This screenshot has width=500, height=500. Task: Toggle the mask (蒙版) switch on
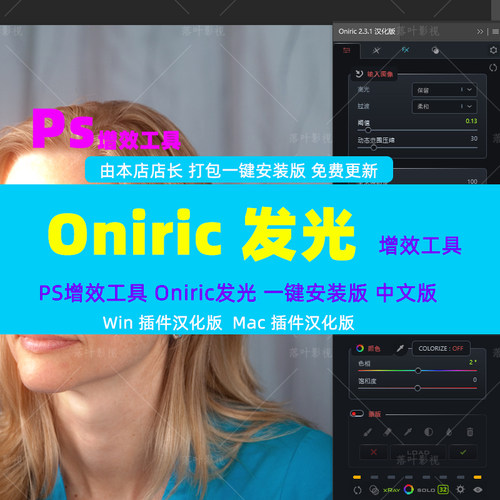[x=357, y=414]
